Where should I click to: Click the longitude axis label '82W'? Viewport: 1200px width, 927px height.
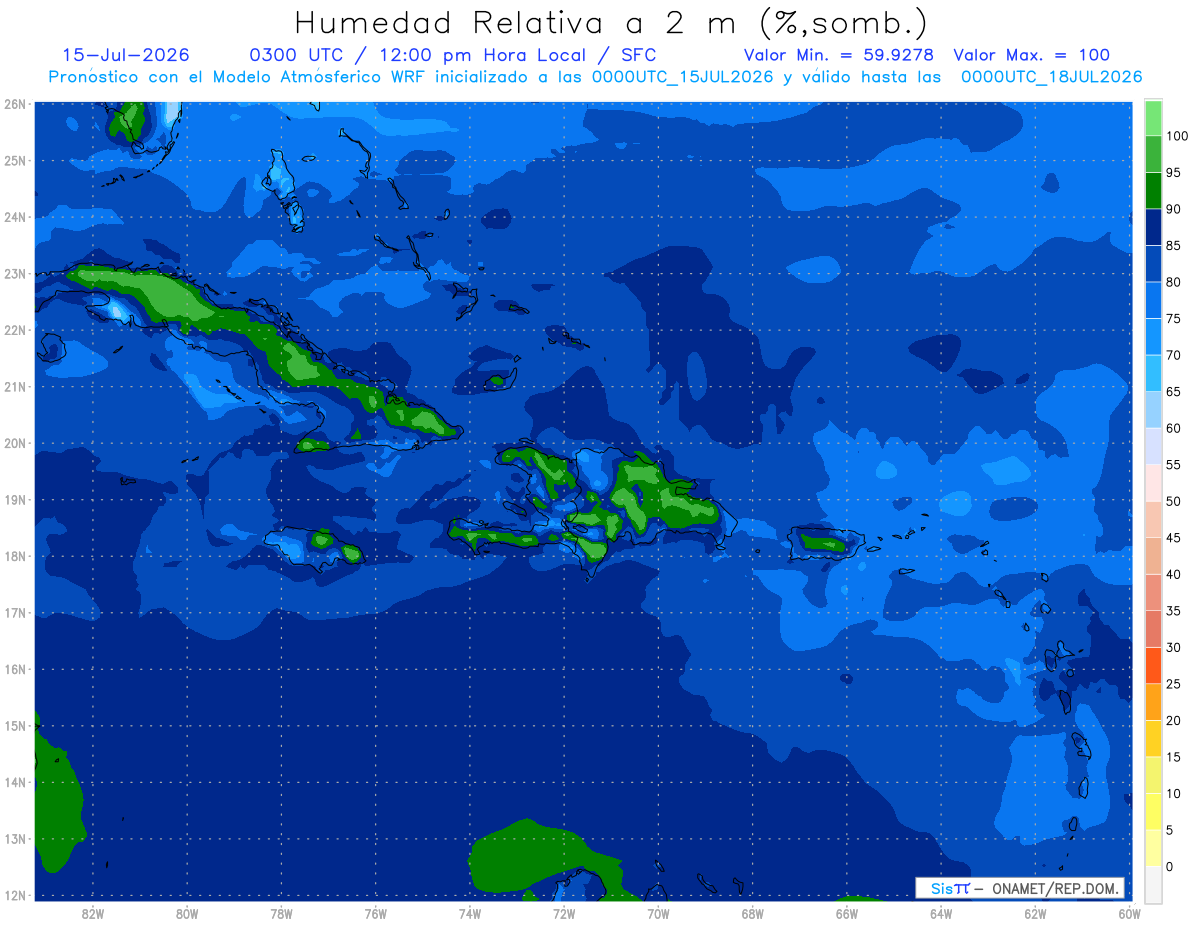pos(92,913)
